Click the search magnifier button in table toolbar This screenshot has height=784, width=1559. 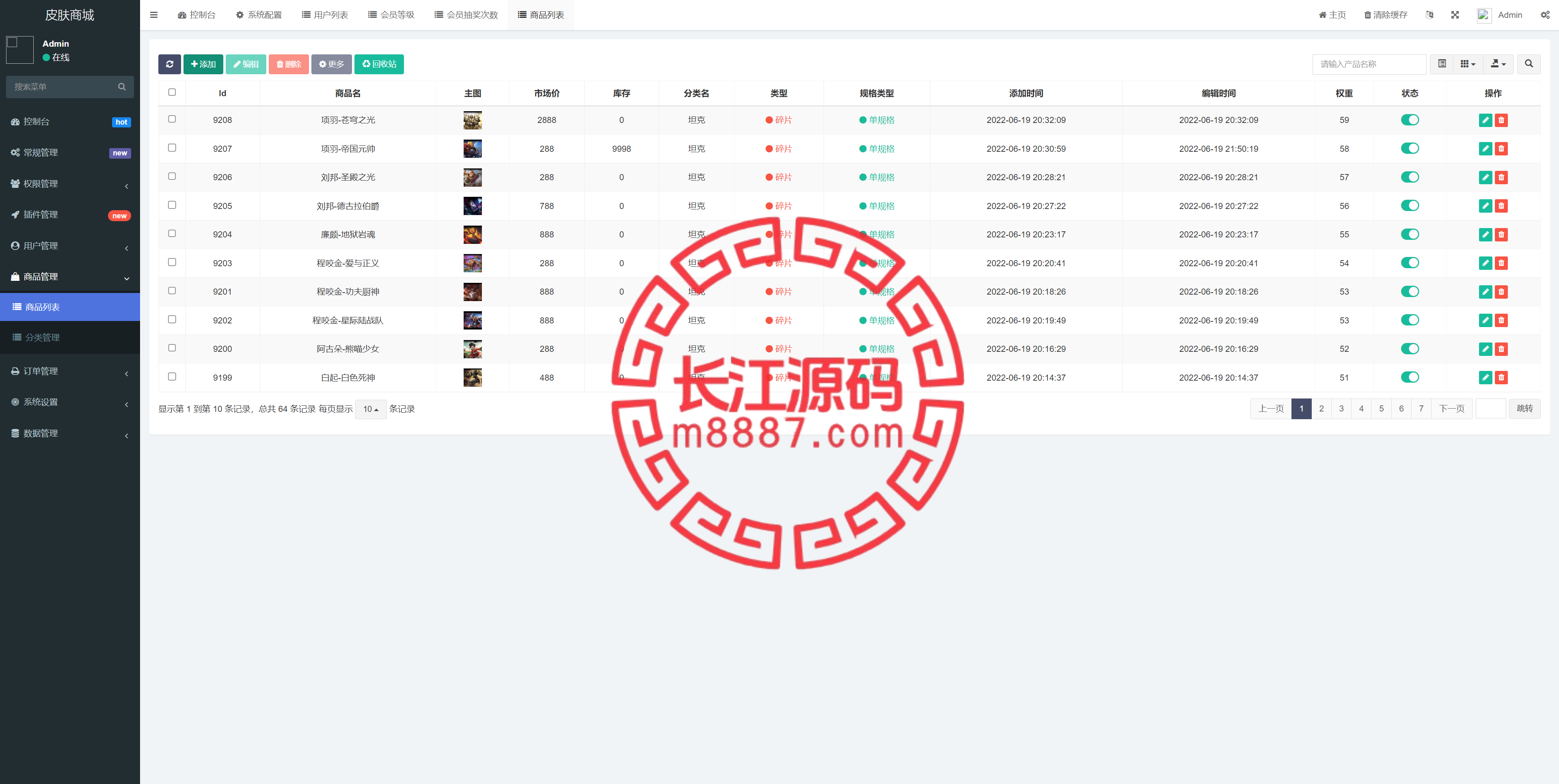click(1529, 64)
